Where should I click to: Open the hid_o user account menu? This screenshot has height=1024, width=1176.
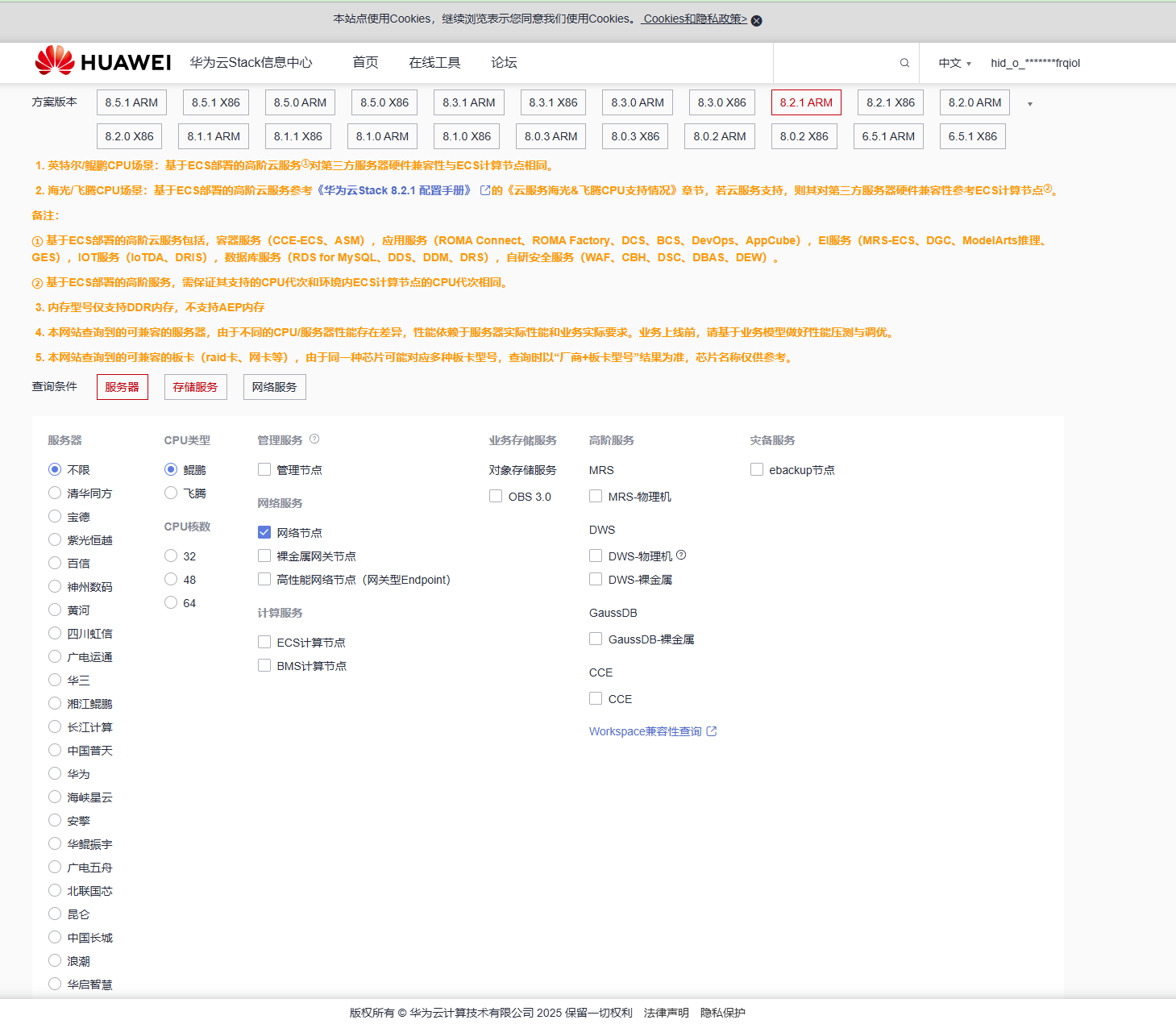click(x=1035, y=63)
